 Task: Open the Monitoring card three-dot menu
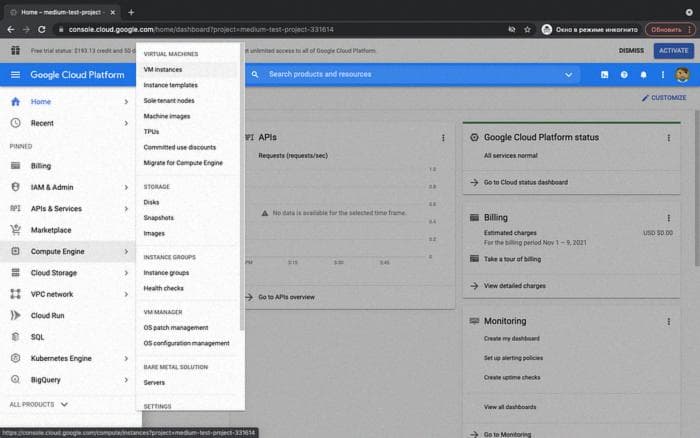(669, 321)
